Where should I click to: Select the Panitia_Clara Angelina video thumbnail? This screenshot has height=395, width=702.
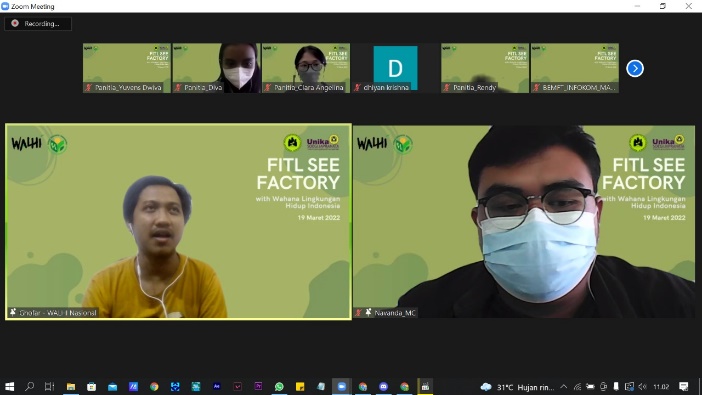[306, 68]
